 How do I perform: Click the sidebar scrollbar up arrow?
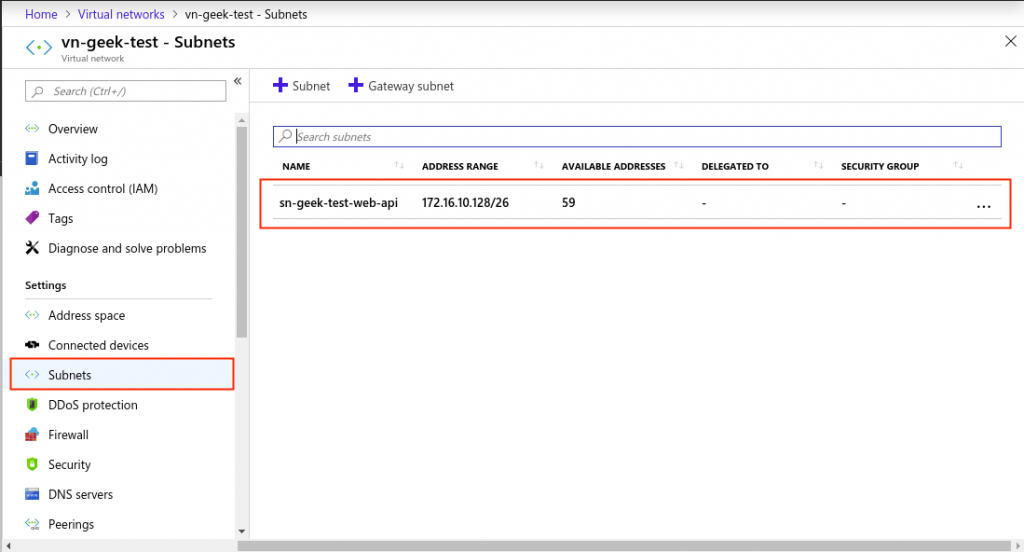pos(242,120)
